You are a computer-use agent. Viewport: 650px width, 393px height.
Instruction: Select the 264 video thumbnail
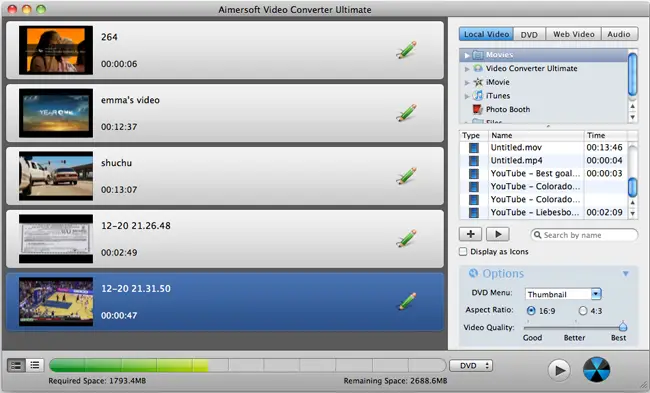tap(56, 50)
